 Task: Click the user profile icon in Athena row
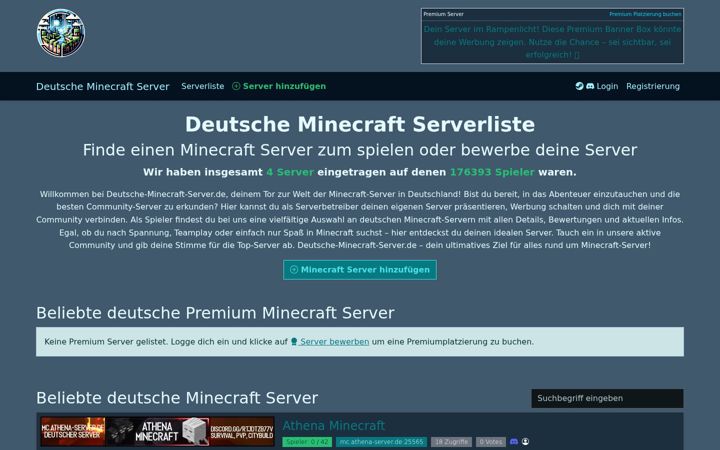click(525, 441)
